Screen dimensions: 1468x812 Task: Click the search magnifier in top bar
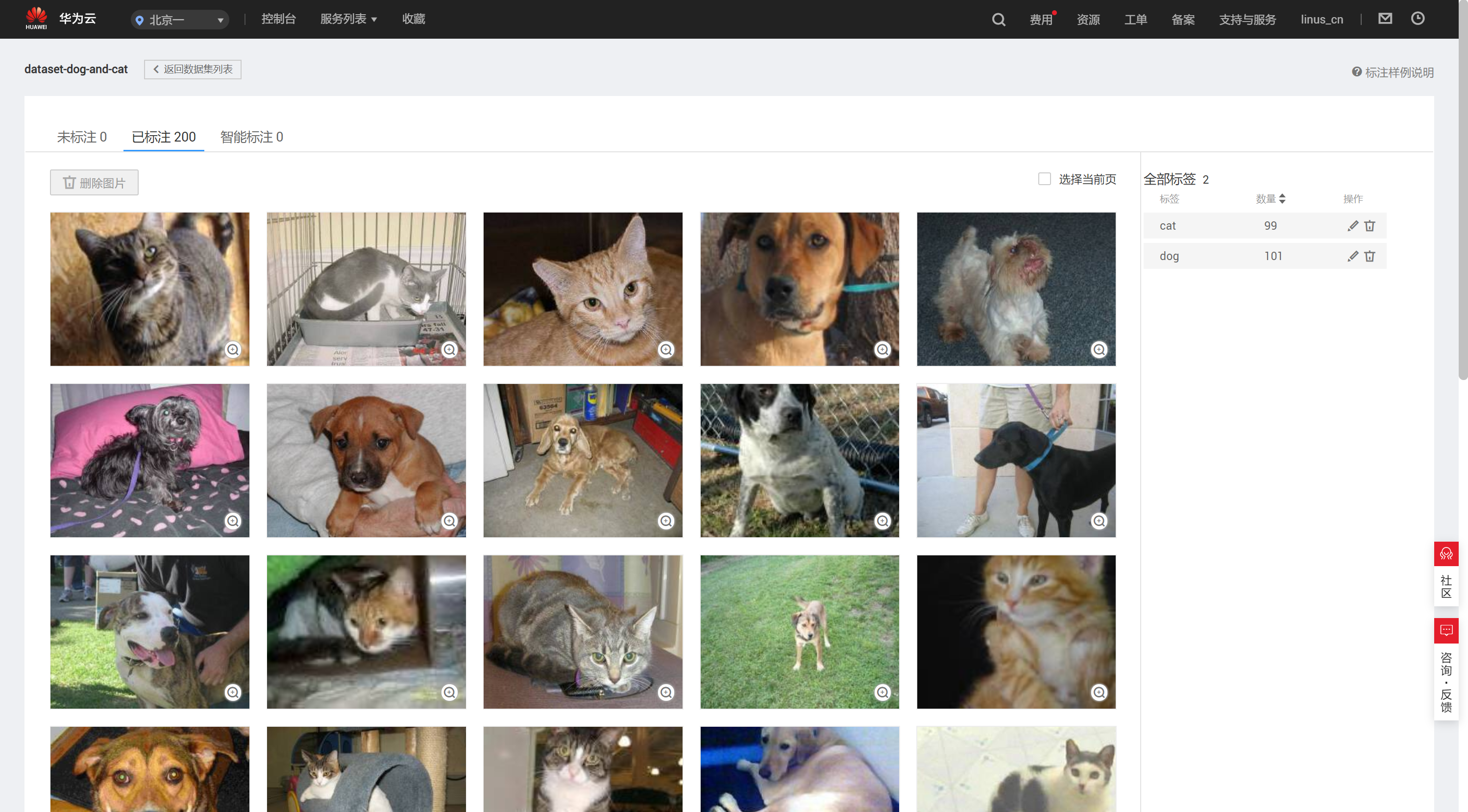[x=998, y=20]
